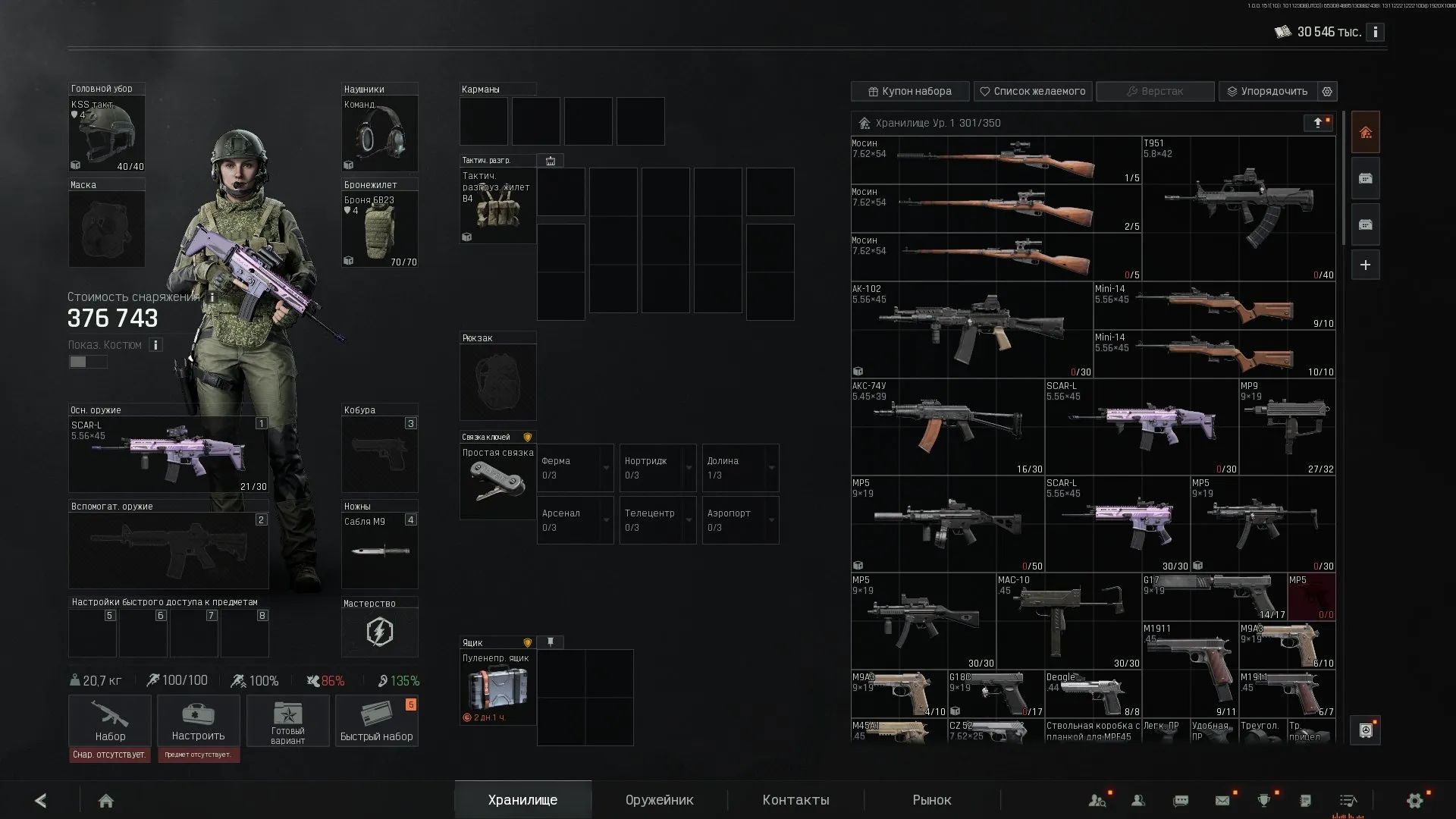Click the mastery lightning icon
The width and height of the screenshot is (1456, 819).
tap(380, 632)
